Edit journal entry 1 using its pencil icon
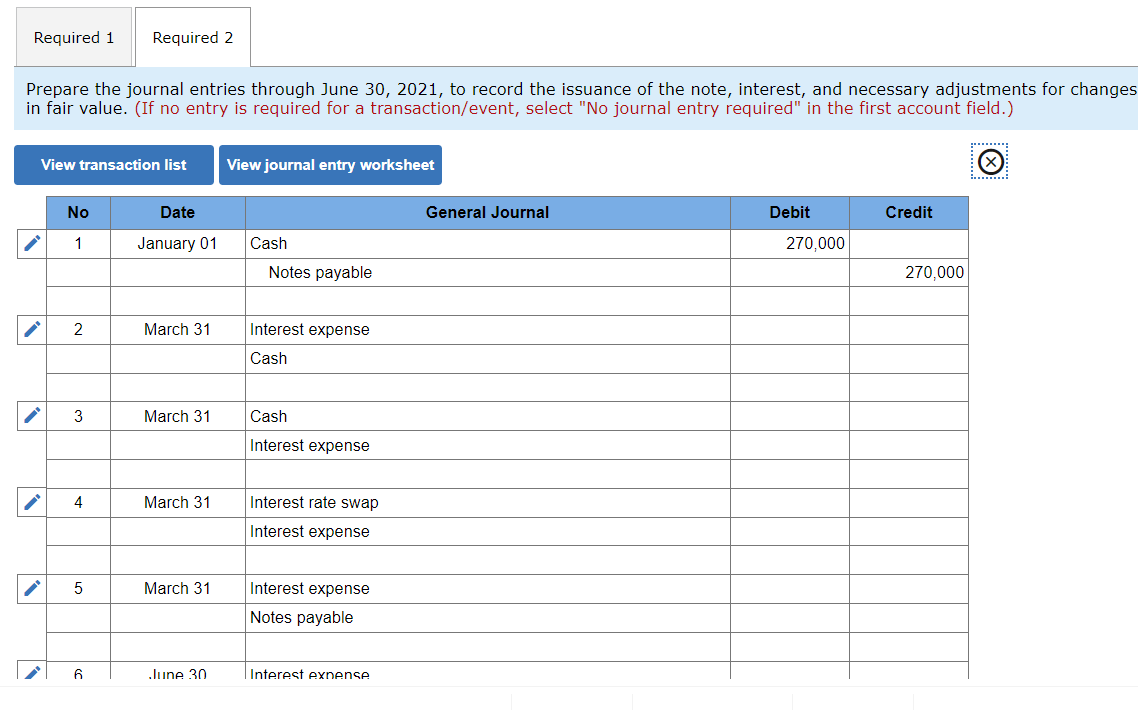 coord(31,243)
